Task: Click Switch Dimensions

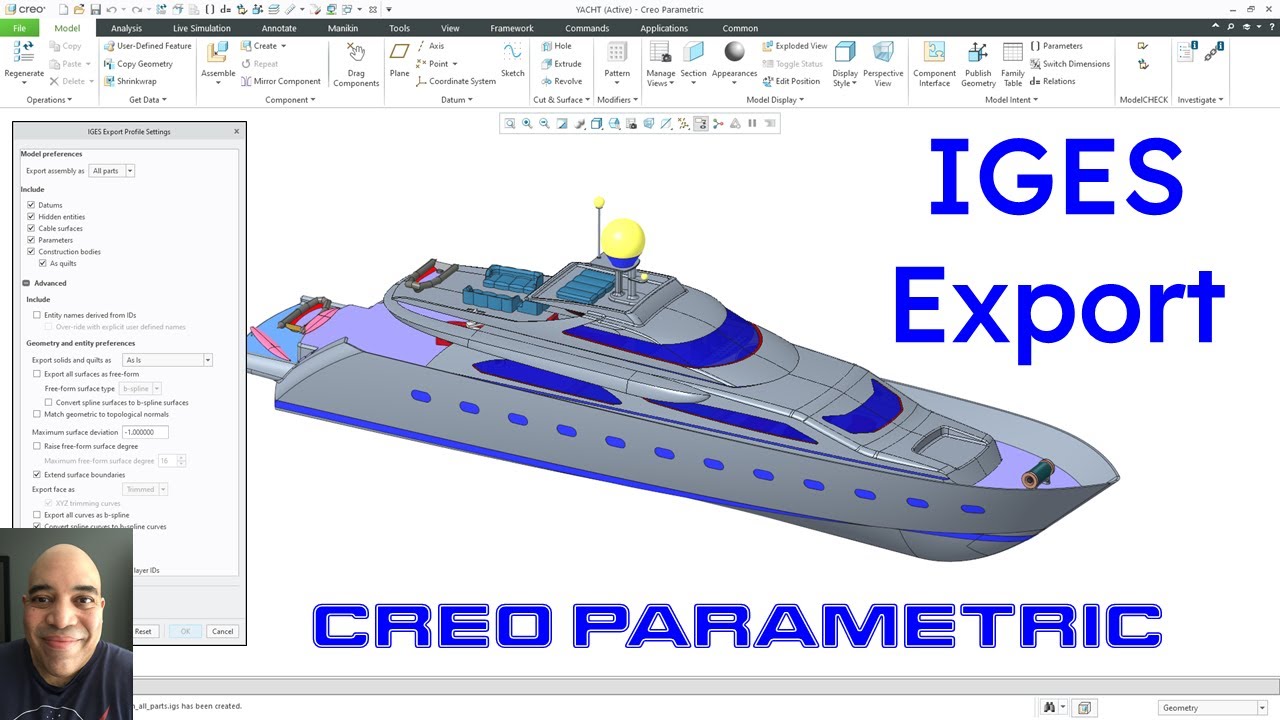Action: point(1069,64)
